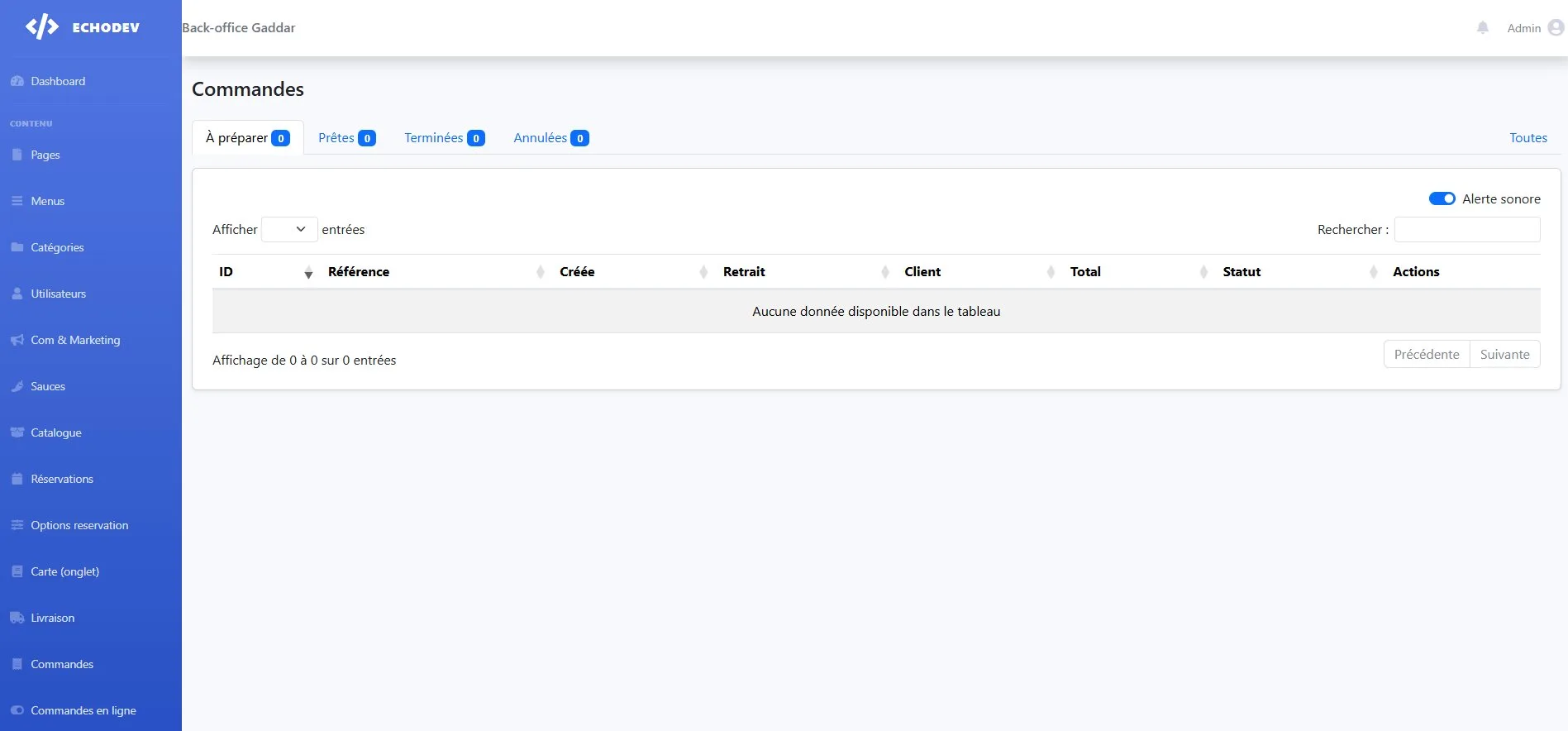Click the Menus list icon
The width and height of the screenshot is (1568, 731).
pyautogui.click(x=17, y=201)
